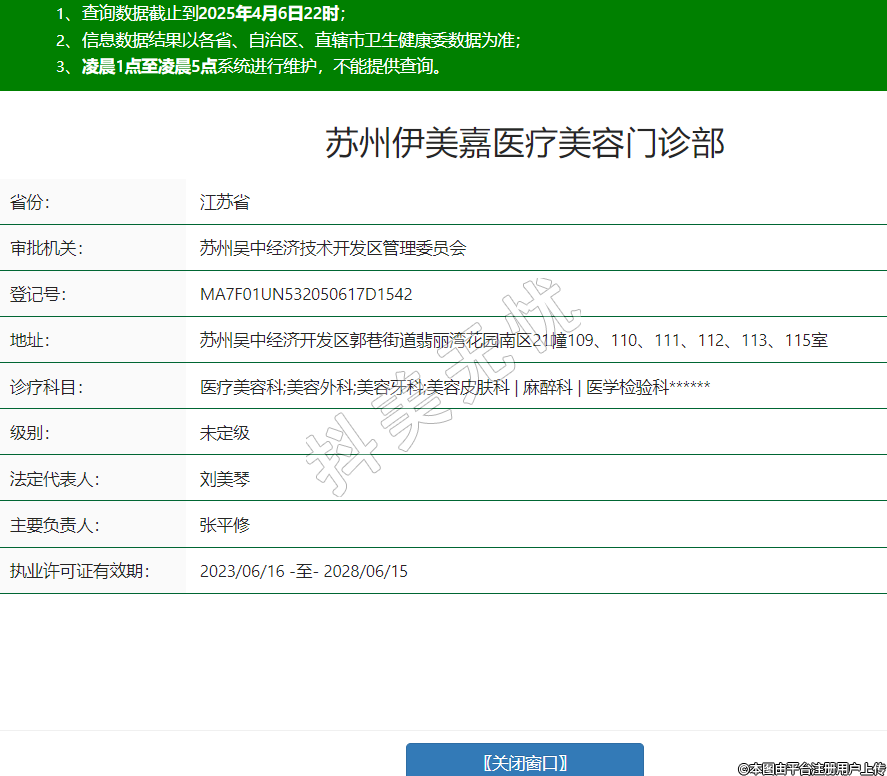887x776 pixels.
Task: Select the 登记号 field label
Action: [38, 294]
